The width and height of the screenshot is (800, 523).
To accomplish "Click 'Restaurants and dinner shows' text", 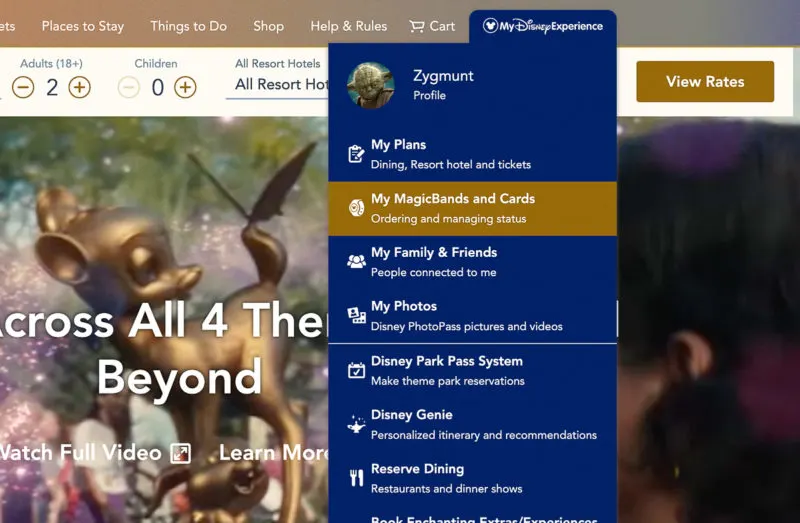I will click(446, 489).
